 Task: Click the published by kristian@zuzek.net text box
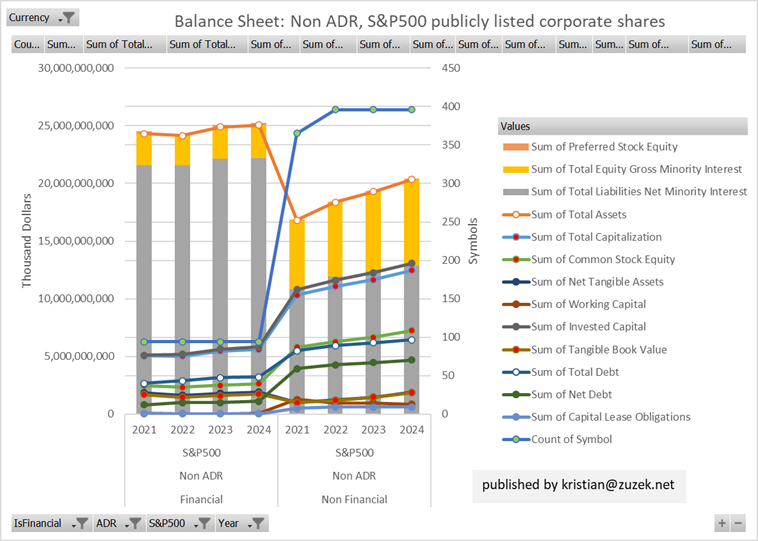579,484
